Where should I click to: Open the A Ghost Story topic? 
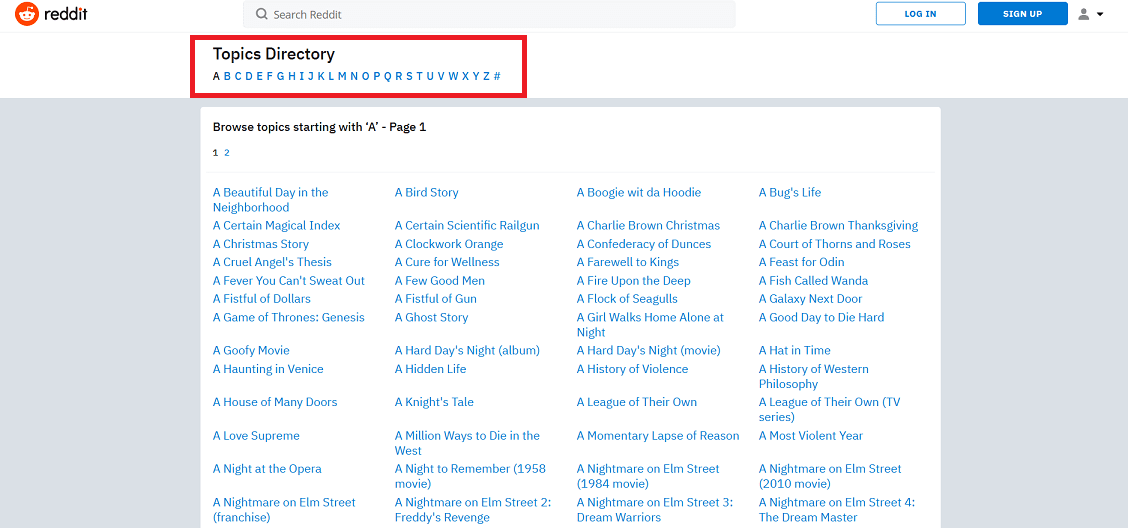pos(432,318)
